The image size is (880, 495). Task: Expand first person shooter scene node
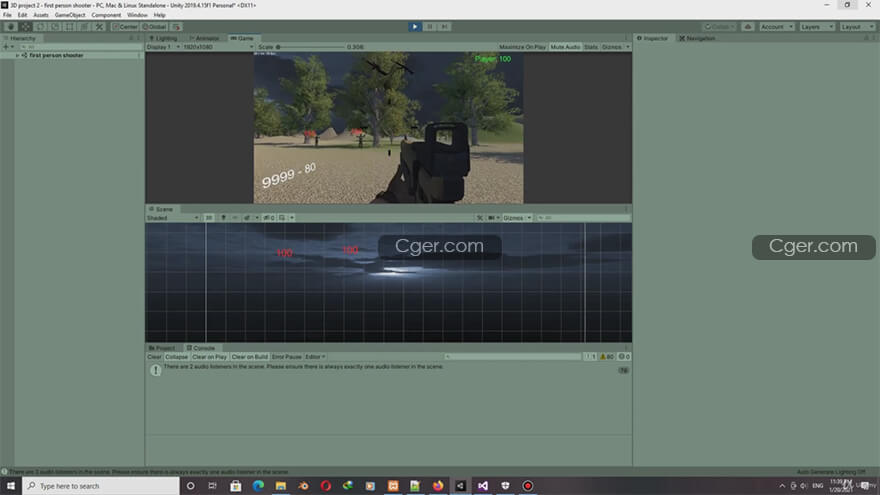pos(17,56)
